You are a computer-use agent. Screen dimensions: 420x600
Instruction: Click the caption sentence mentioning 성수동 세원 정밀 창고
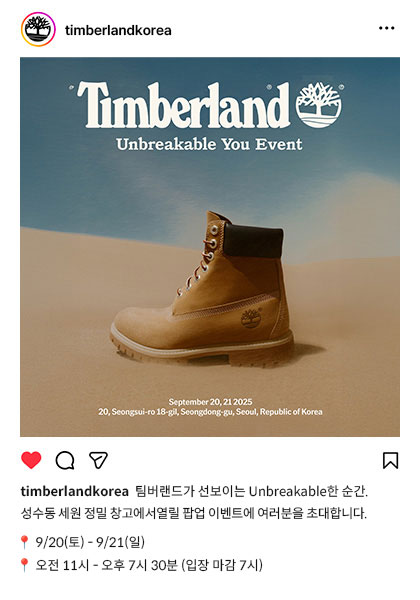click(194, 513)
